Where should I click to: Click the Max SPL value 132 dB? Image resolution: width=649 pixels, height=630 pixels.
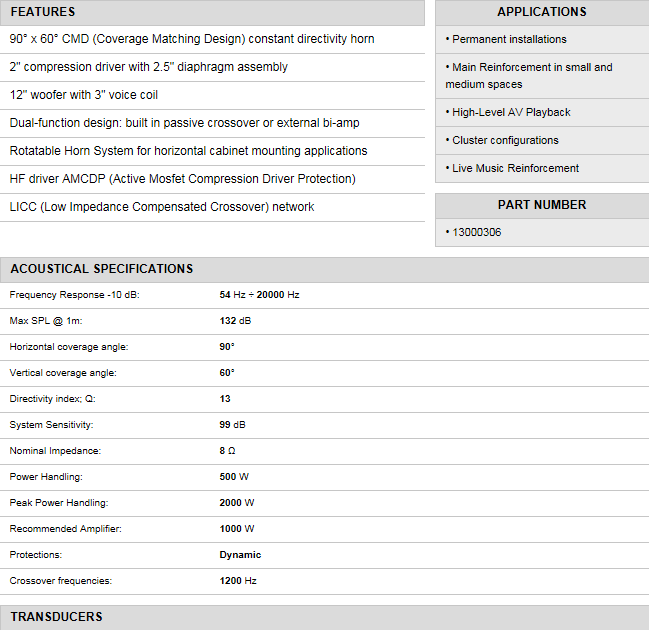click(235, 321)
